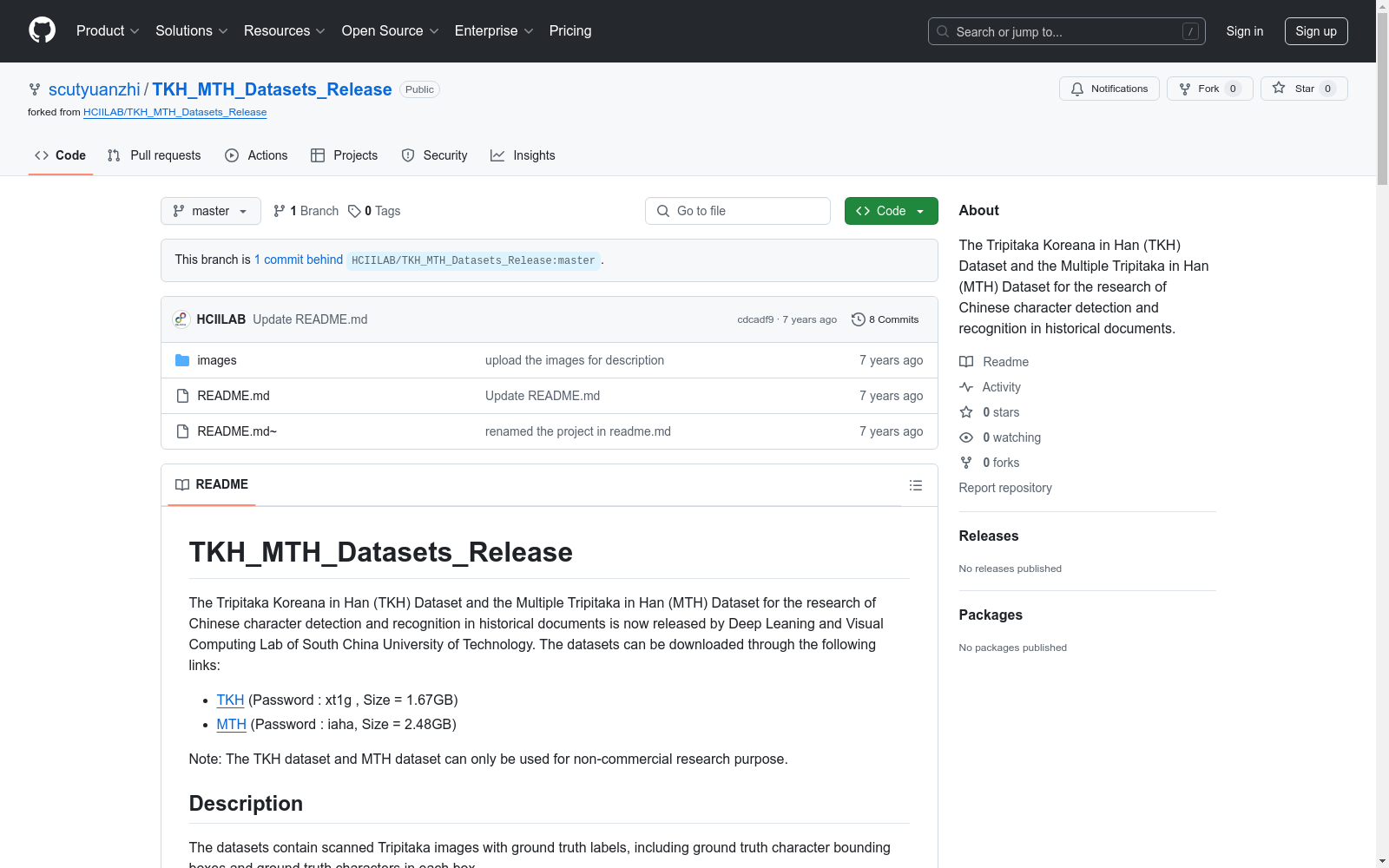Open the TKH_MTH_Datasets_Release repository title link

coord(272,89)
